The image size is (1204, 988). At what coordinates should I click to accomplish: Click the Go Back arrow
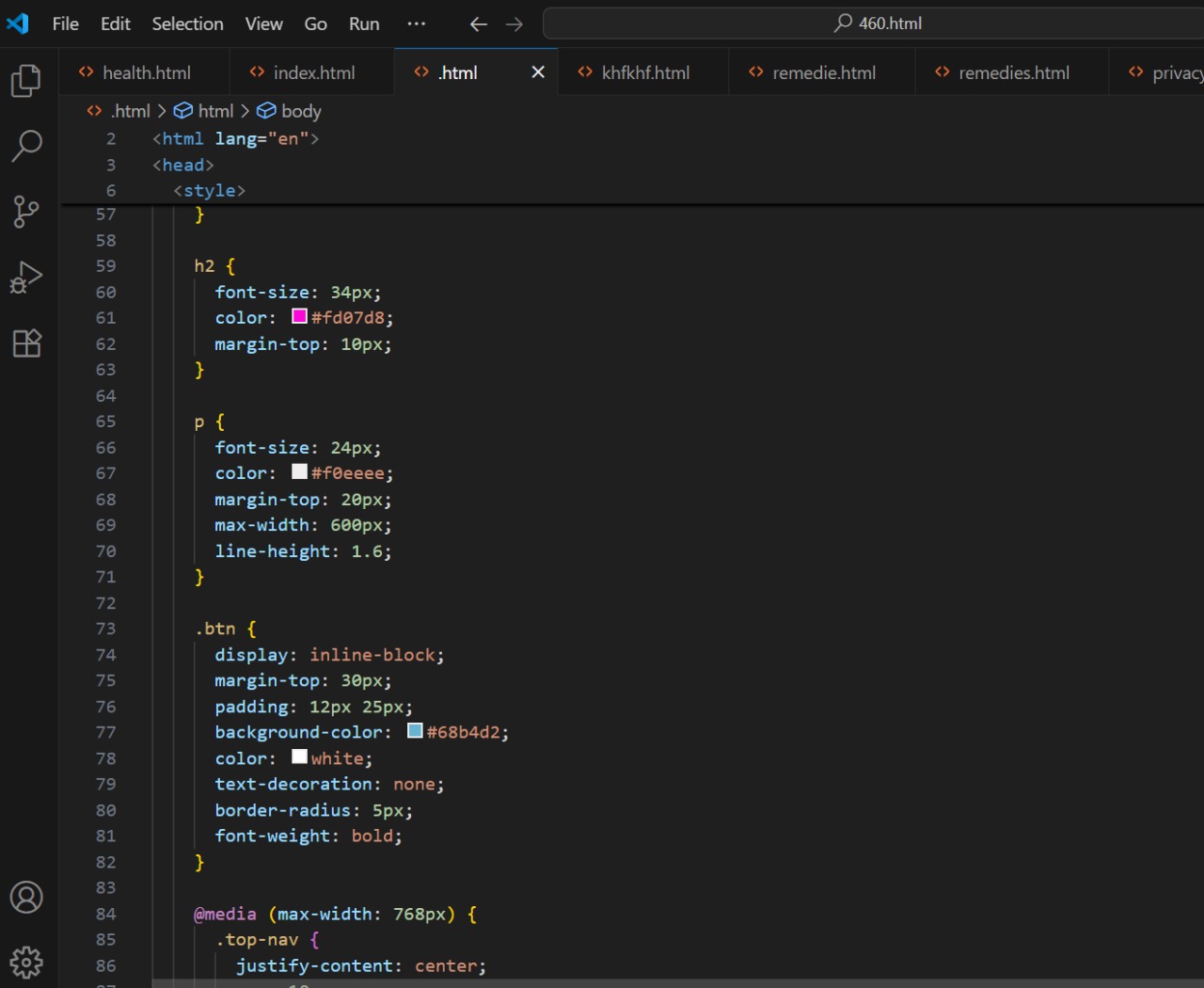point(478,24)
